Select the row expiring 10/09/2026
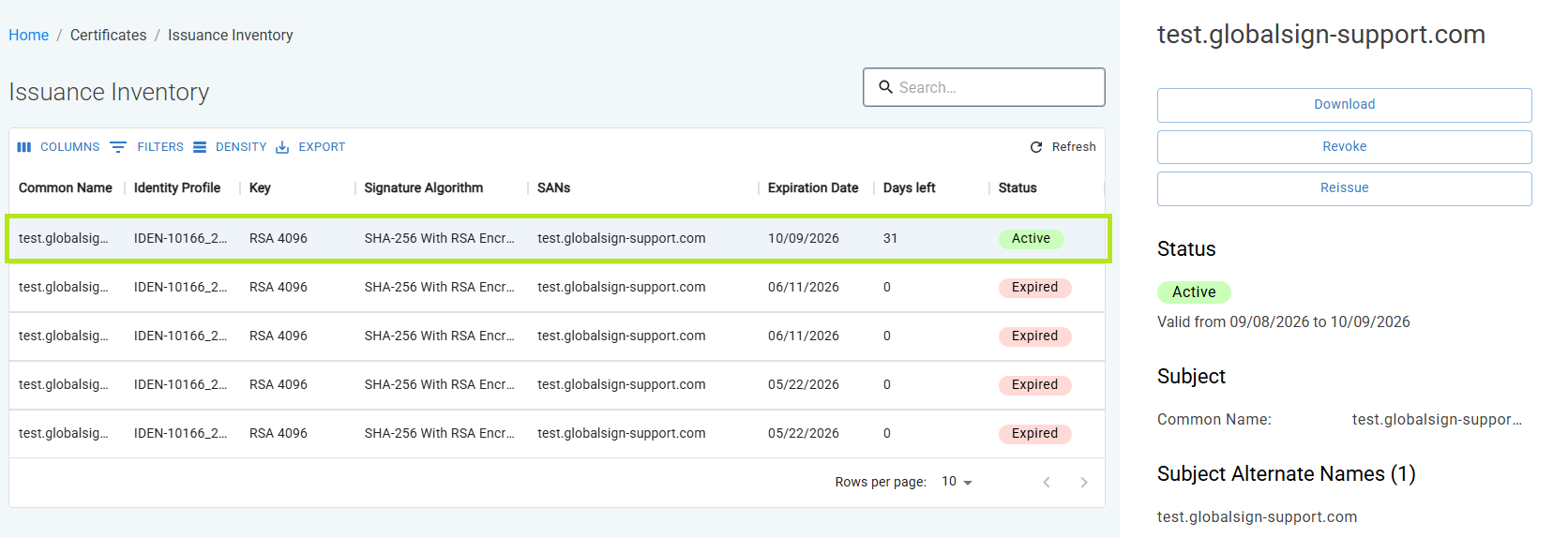This screenshot has height=538, width=1568. [x=557, y=238]
